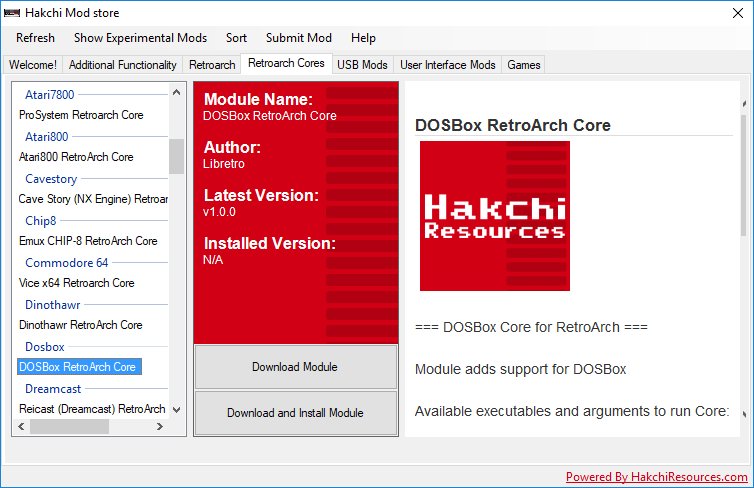Open the Powered By HakchiResources.com link
754x488 pixels.
coord(656,477)
